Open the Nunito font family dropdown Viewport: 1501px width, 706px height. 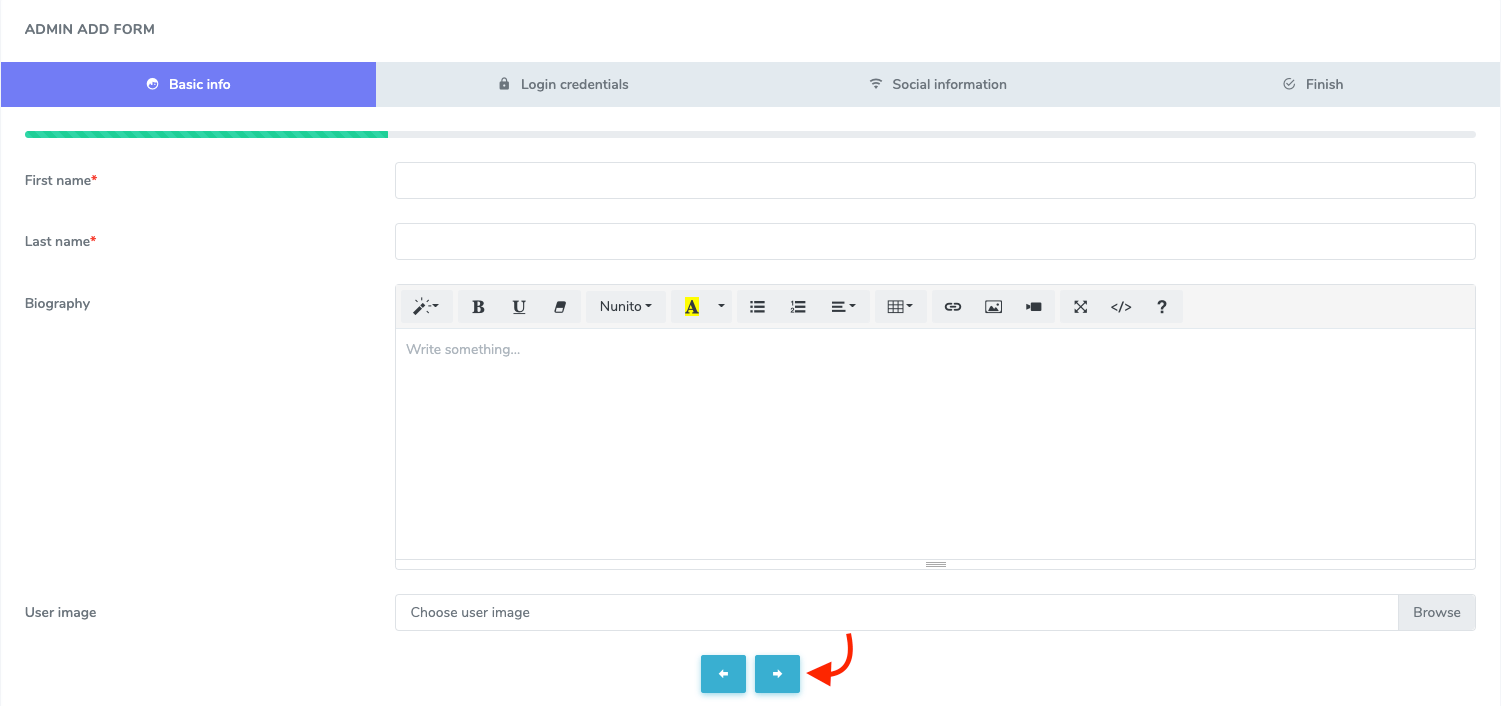625,306
